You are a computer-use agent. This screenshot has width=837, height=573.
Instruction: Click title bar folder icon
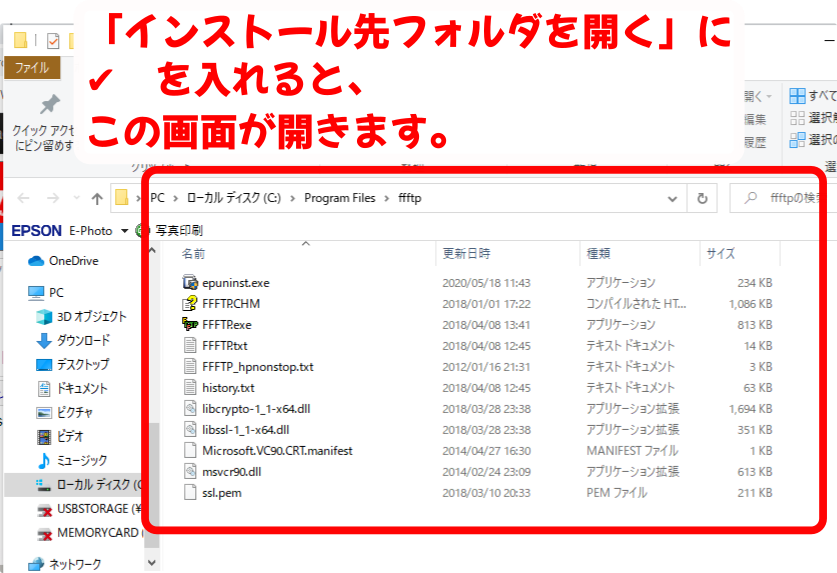pos(20,41)
